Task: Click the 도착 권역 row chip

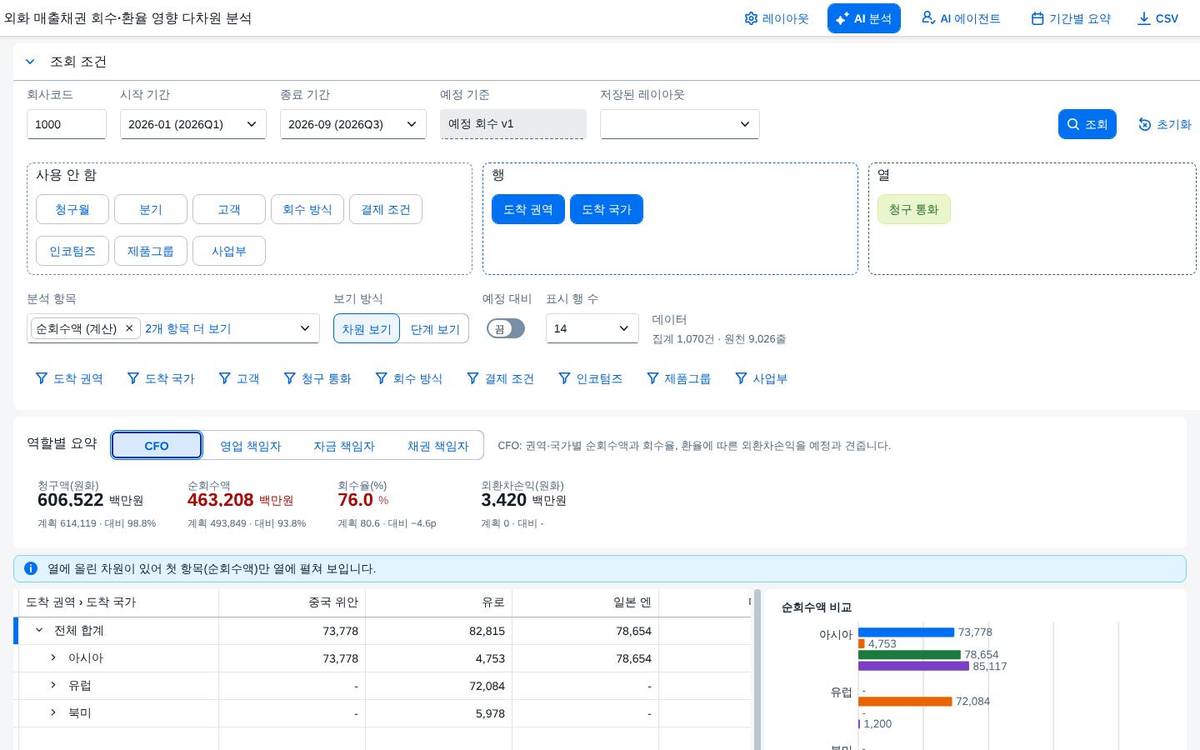Action: click(528, 209)
